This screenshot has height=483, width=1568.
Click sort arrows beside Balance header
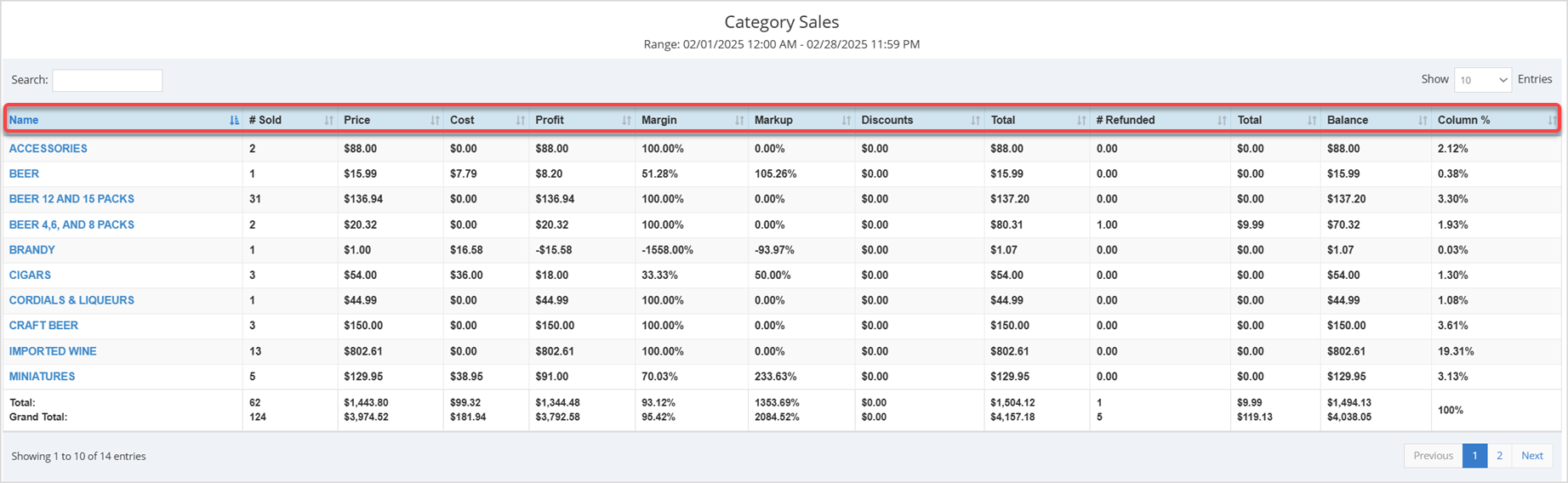[x=1423, y=120]
